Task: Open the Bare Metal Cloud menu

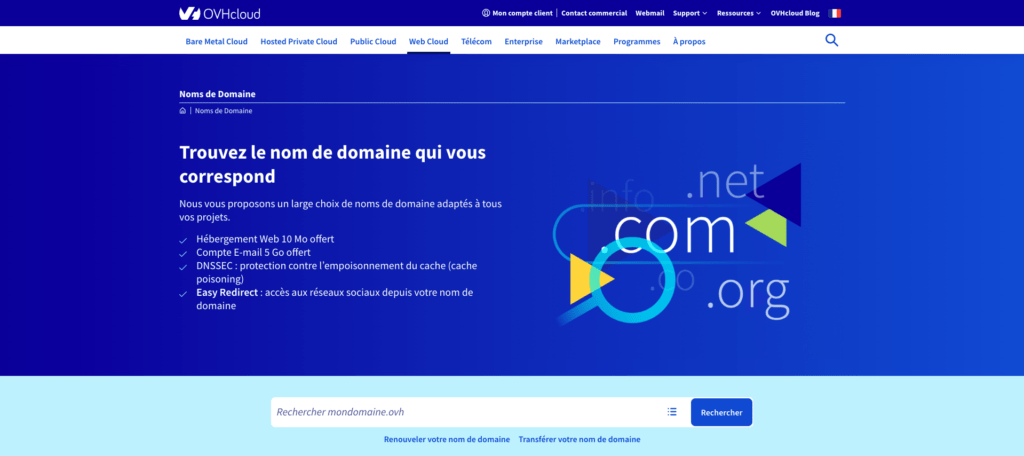Action: pos(216,41)
